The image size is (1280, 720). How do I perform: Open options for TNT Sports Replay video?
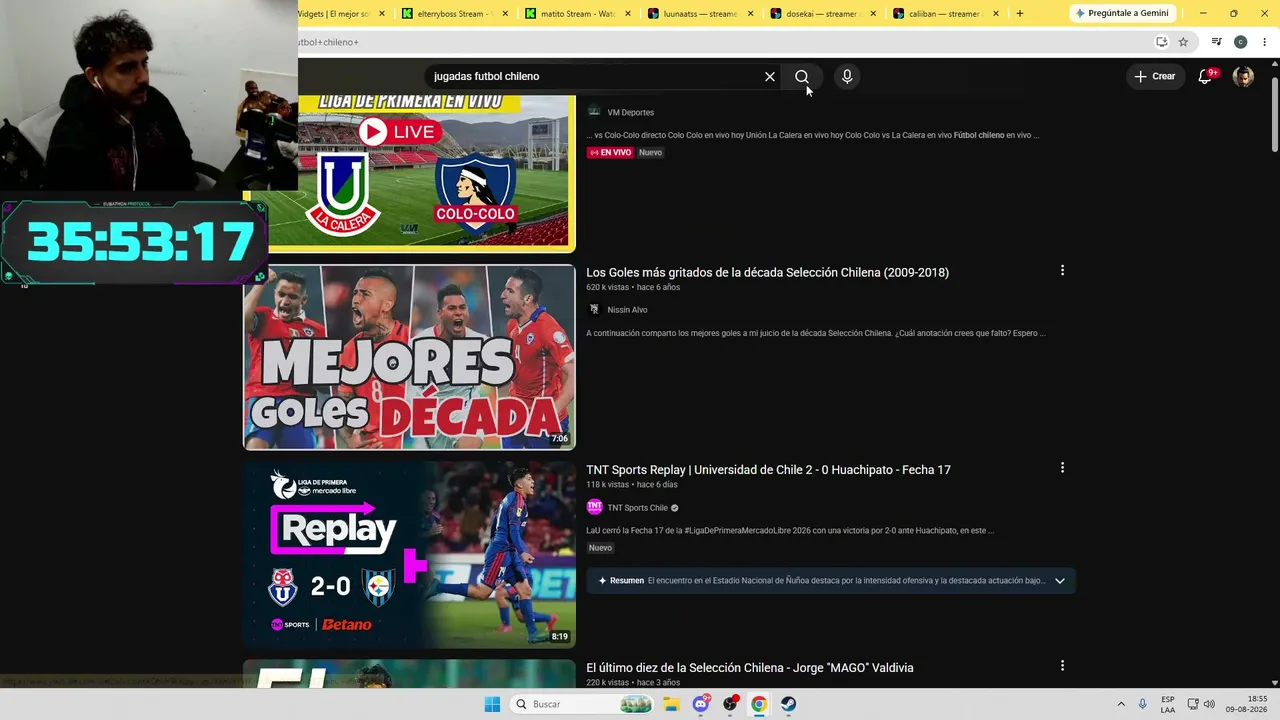(1062, 468)
